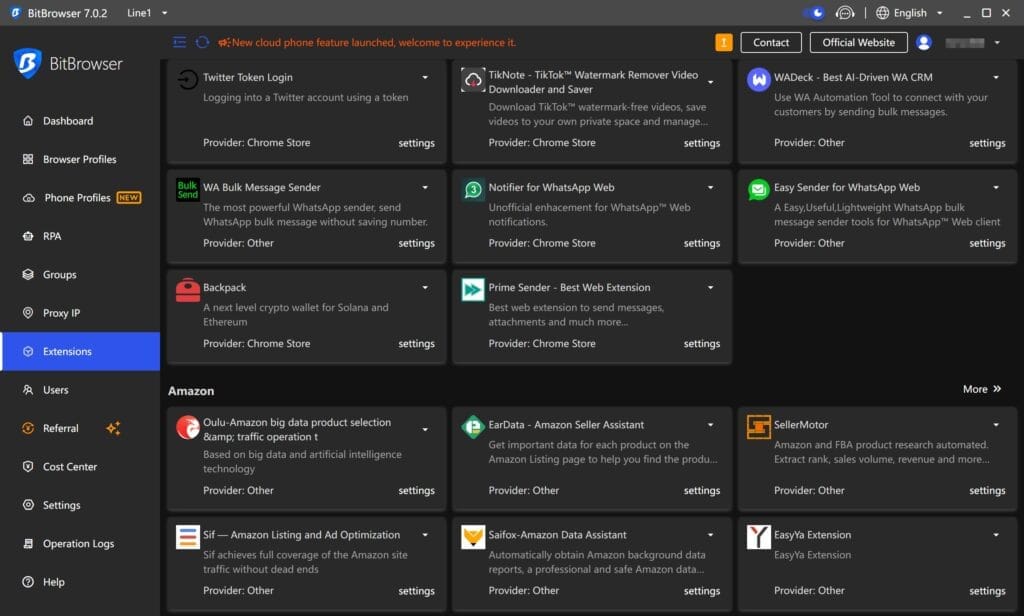The image size is (1024, 616).
Task: Click the Prime Sender extension icon
Action: 473,289
